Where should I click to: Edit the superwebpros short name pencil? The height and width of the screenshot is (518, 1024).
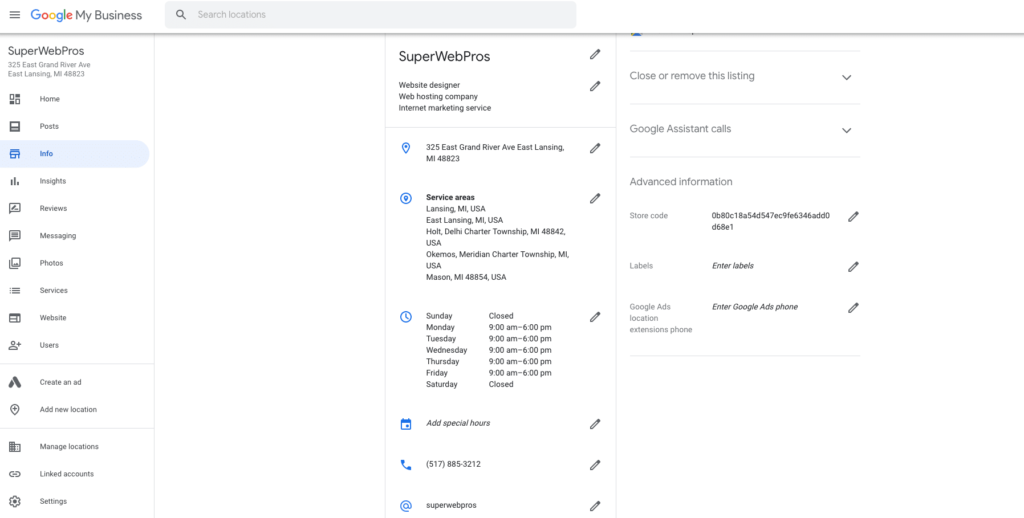[x=595, y=506]
